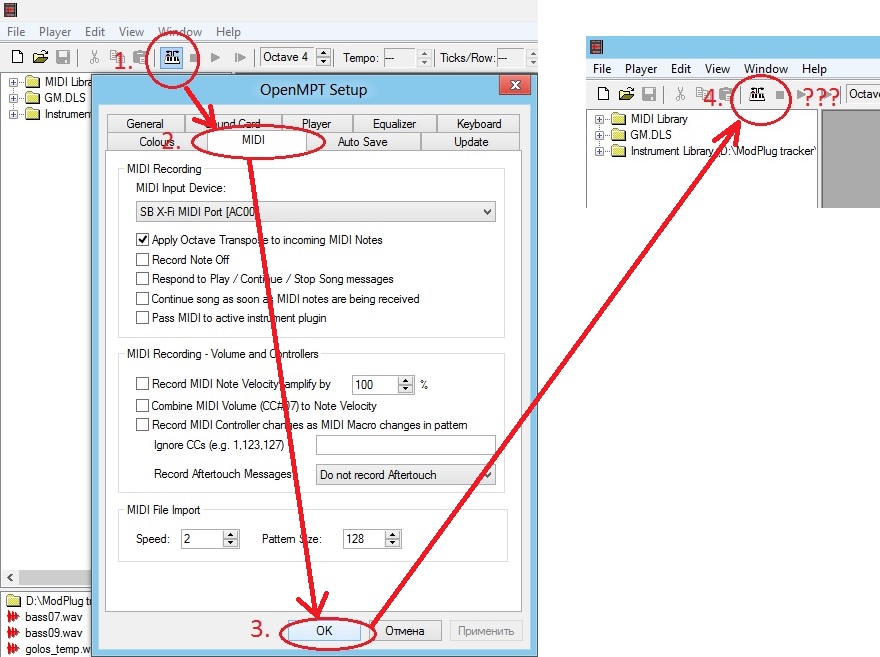Click MIDI record icon in left window toolbar
The image size is (880, 657).
click(172, 57)
